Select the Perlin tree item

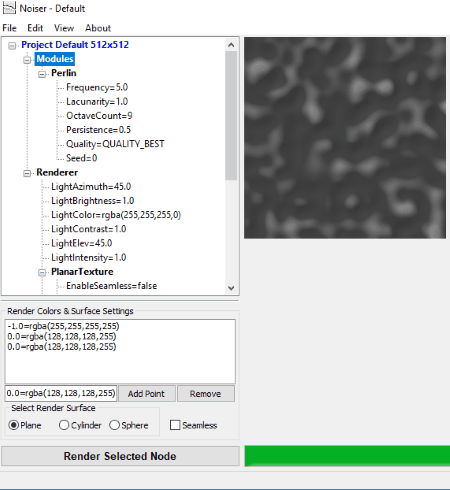pyautogui.click(x=64, y=73)
